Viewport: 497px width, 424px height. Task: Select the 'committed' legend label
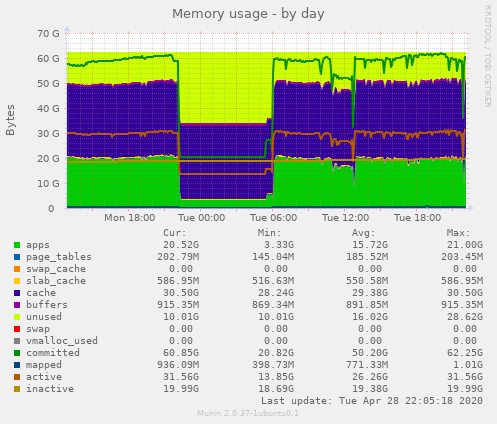(53, 353)
